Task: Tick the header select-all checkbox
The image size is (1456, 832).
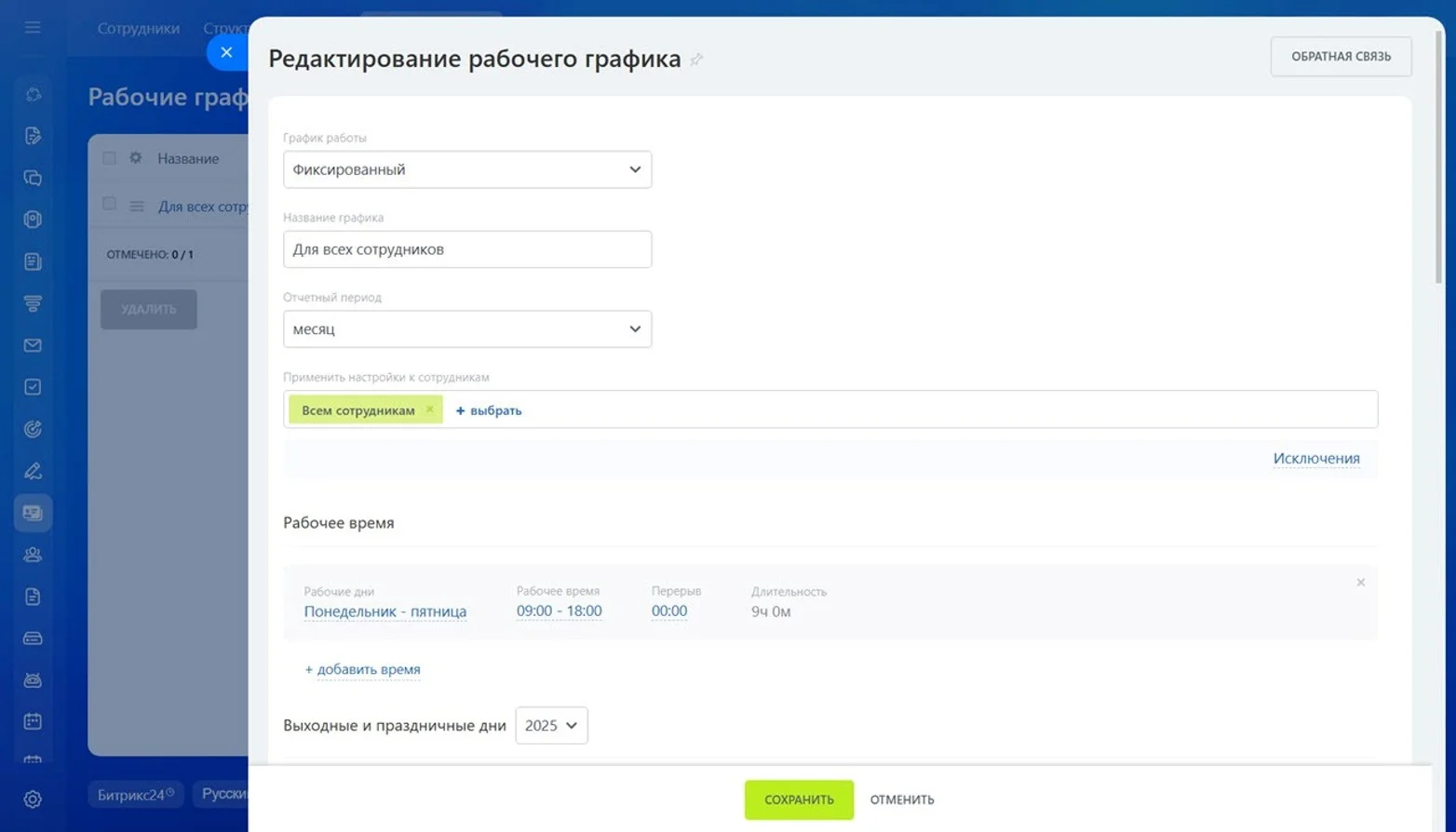Action: click(109, 158)
